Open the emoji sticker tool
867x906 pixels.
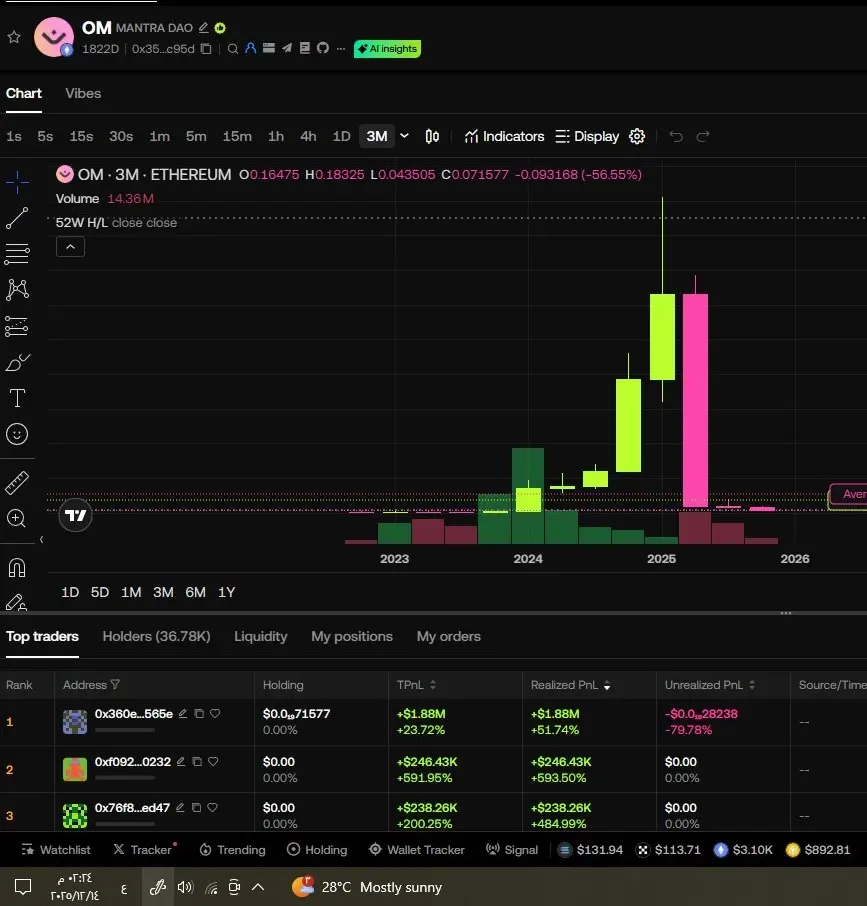pyautogui.click(x=17, y=434)
